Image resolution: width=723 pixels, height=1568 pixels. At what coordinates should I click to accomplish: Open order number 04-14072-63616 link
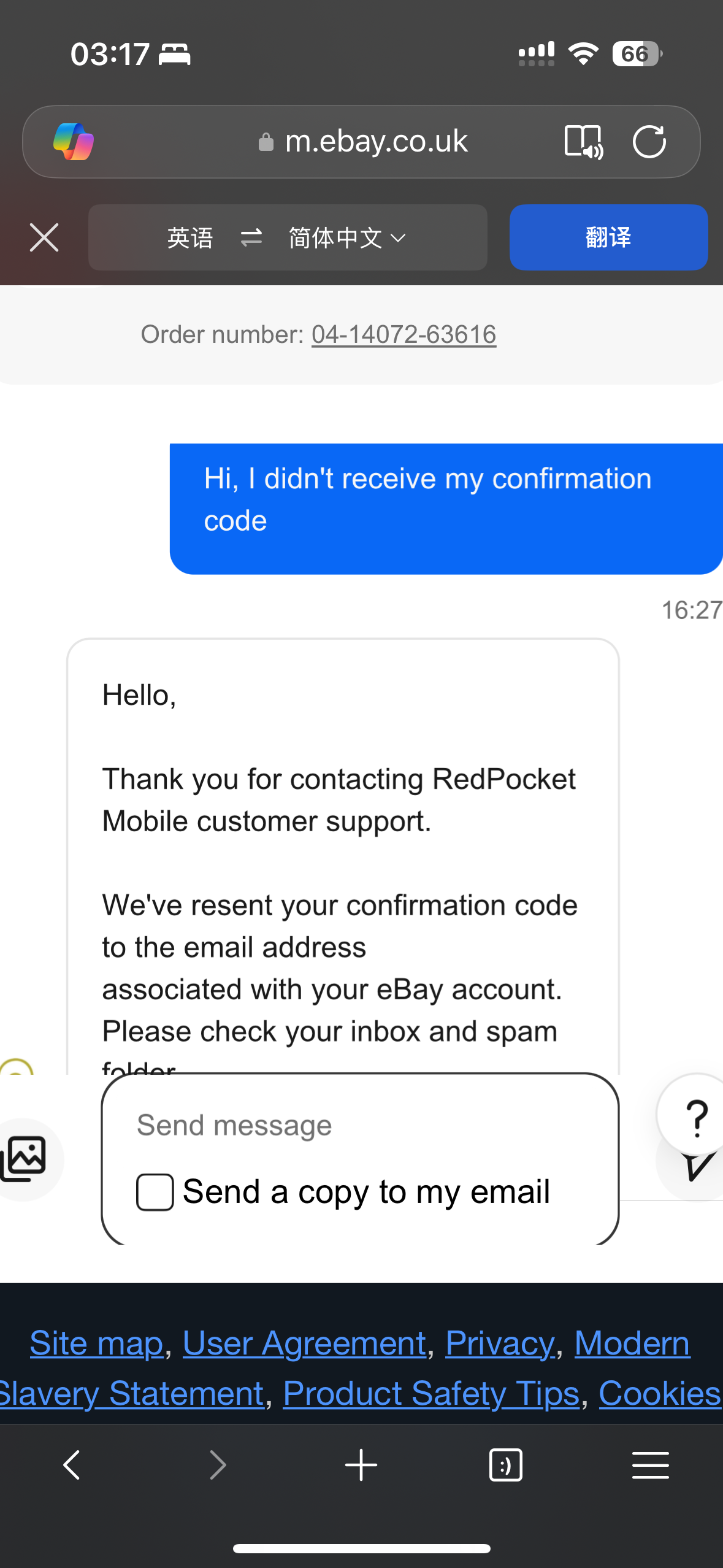[x=404, y=335]
